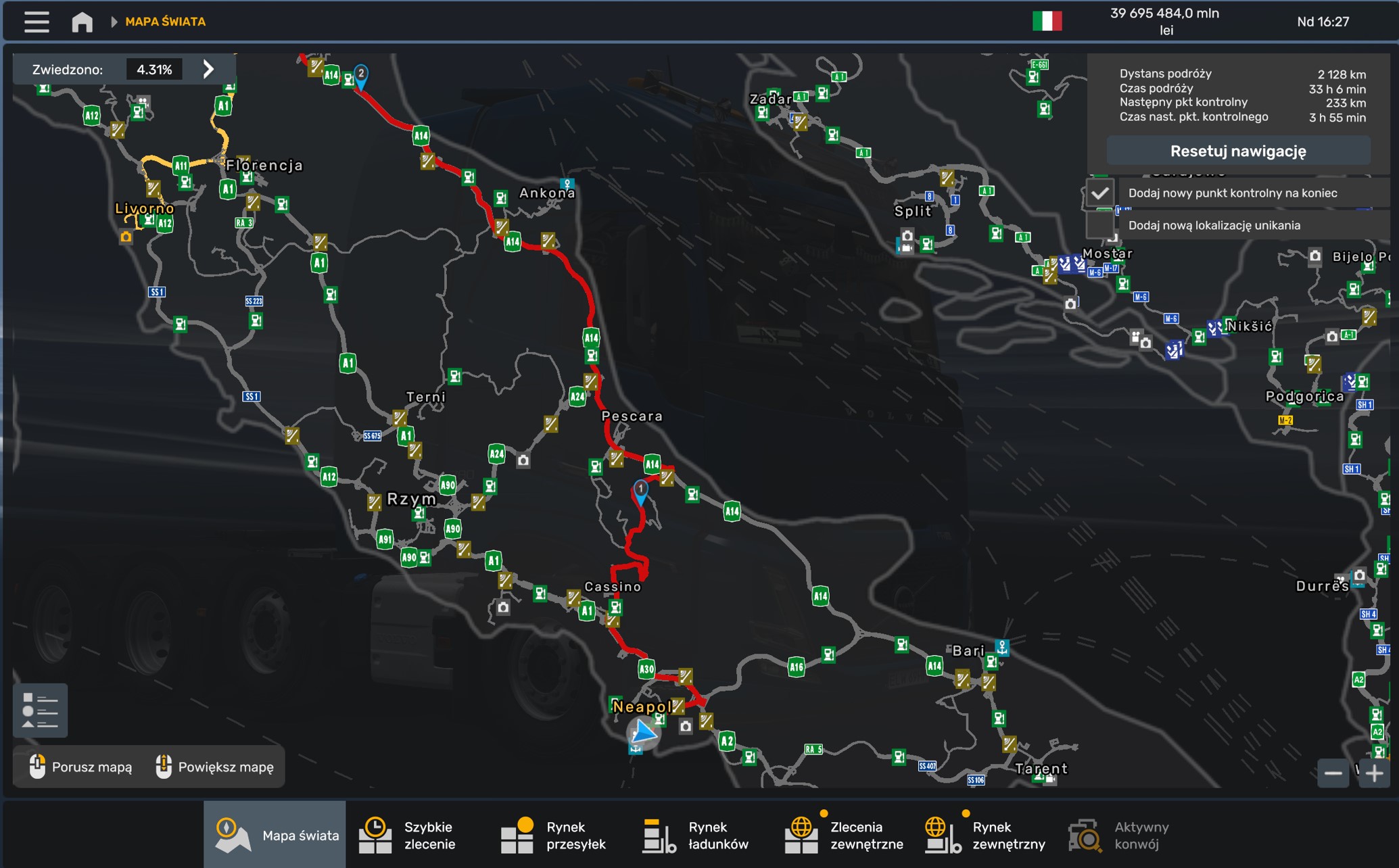Click the A2 highway shield south of Neapol
The height and width of the screenshot is (868, 1399).
(726, 741)
